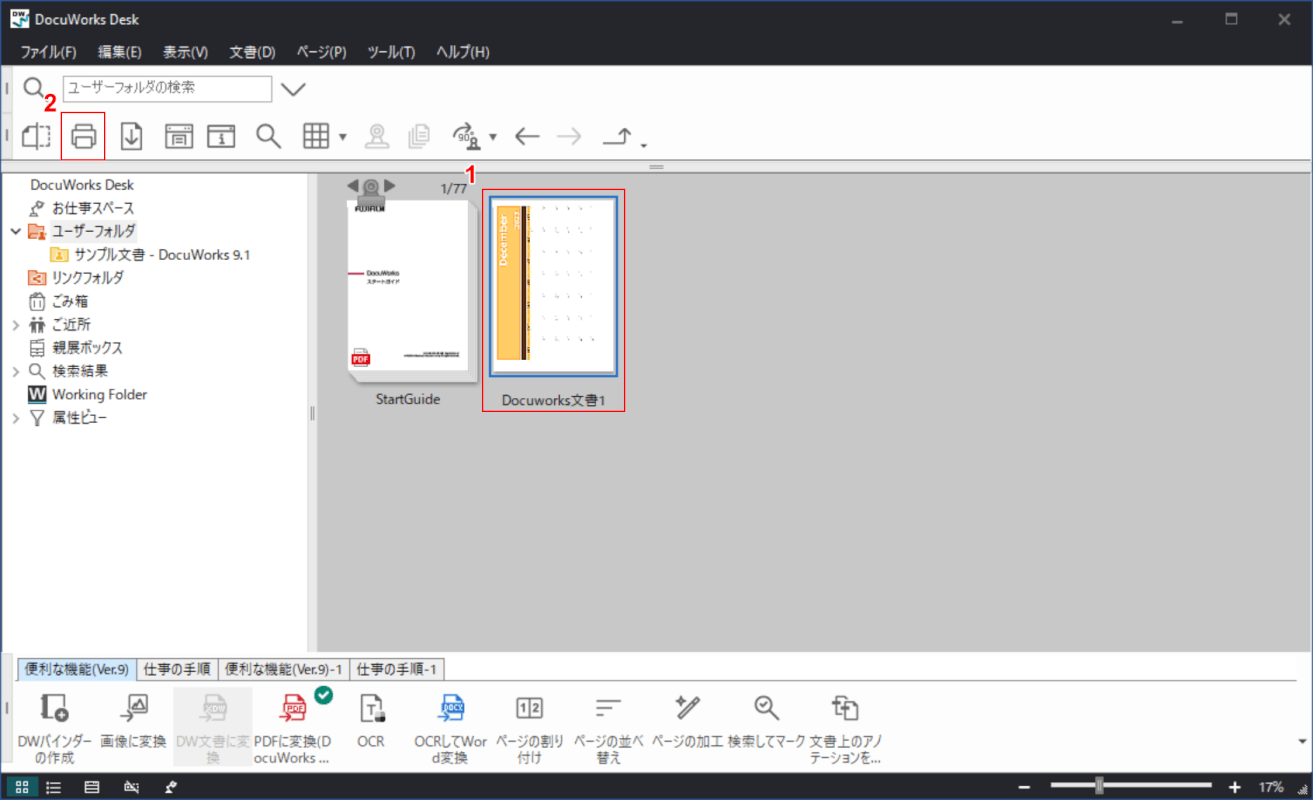Select リンクフォルダ in folder tree

pos(88,278)
